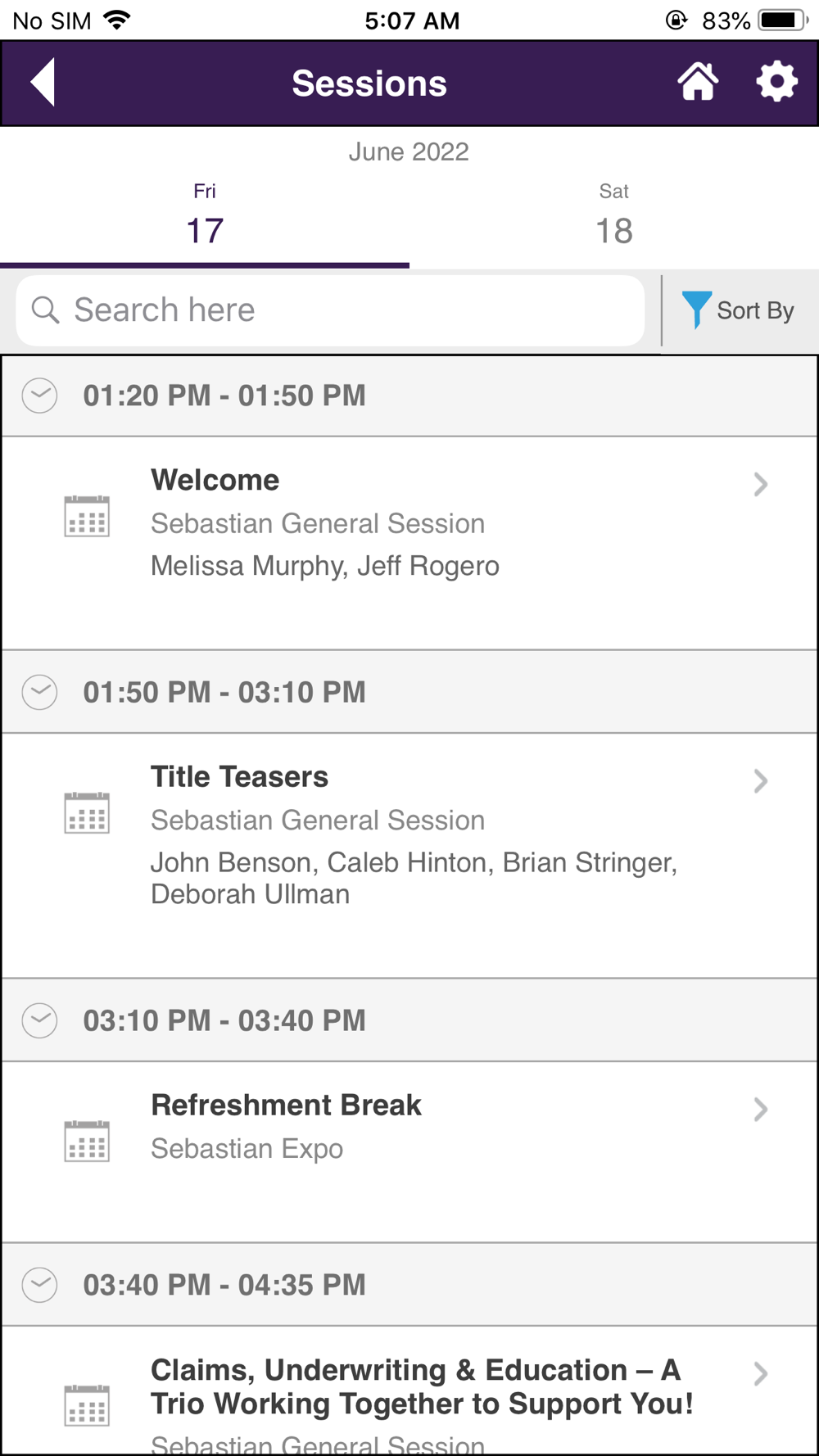Open settings gear icon
This screenshot has width=819, height=1456.
(x=776, y=83)
